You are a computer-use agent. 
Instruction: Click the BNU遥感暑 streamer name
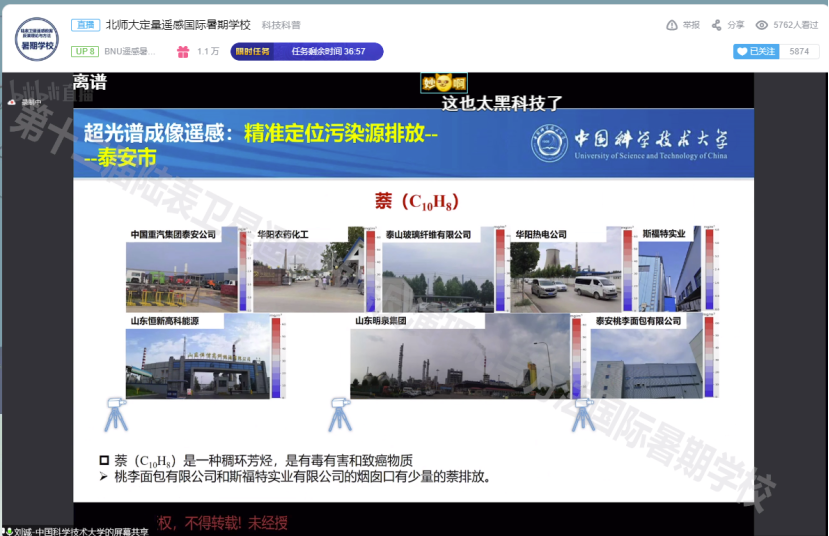pyautogui.click(x=130, y=51)
